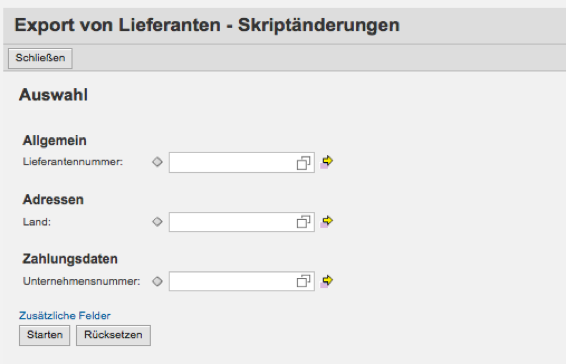Start the export with Starten
The height and width of the screenshot is (364, 566).
[44, 335]
